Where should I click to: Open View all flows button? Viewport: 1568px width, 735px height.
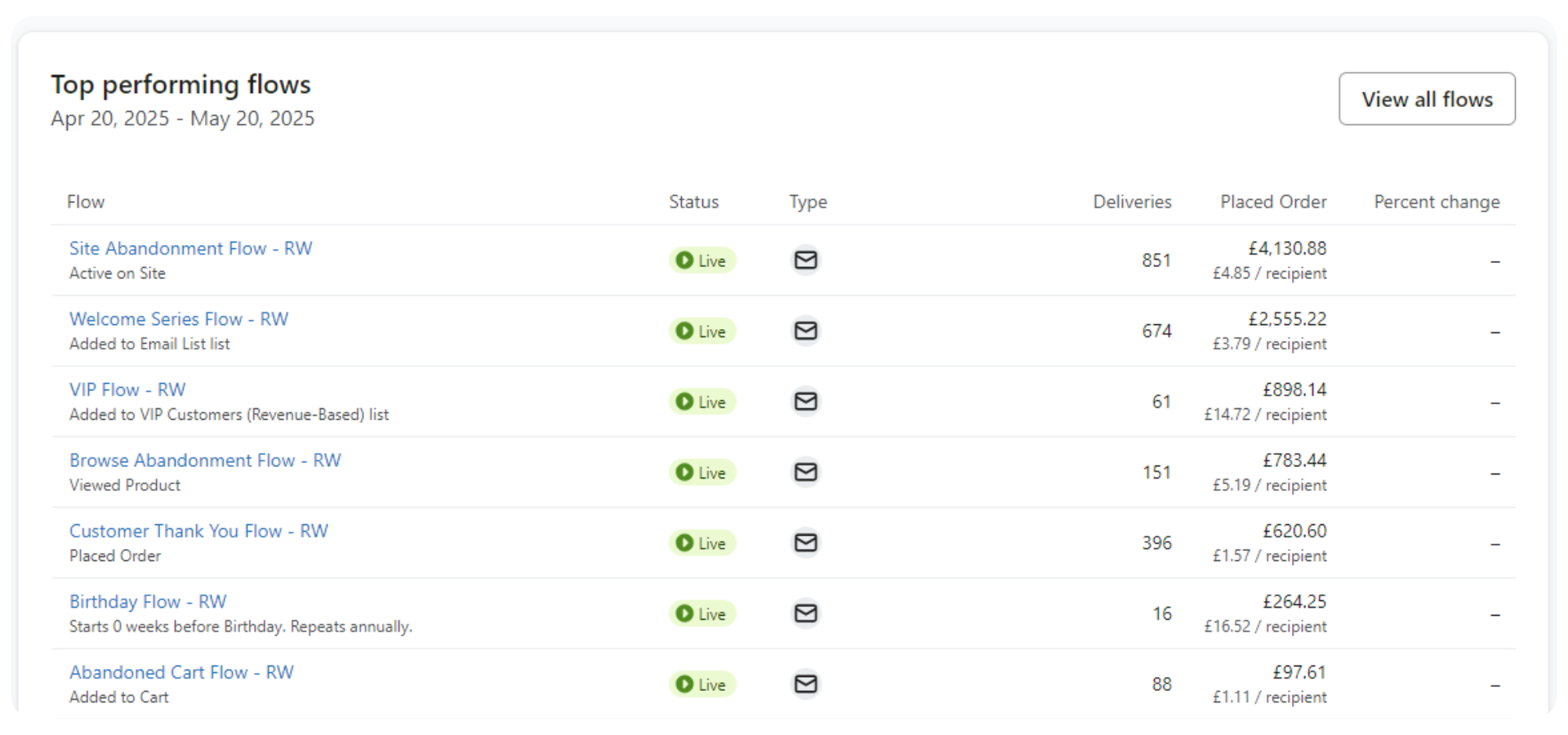1427,99
